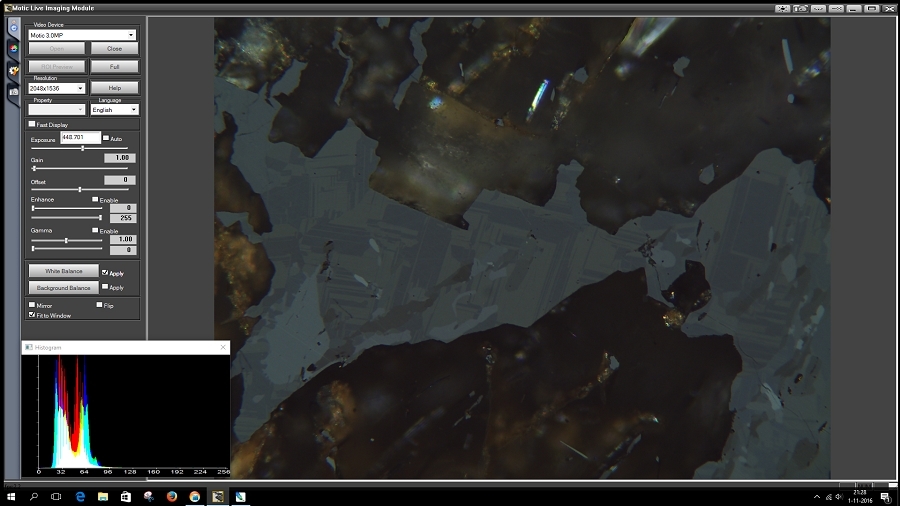Enable the Auto exposure checkbox
This screenshot has height=506, width=900.
(106, 138)
